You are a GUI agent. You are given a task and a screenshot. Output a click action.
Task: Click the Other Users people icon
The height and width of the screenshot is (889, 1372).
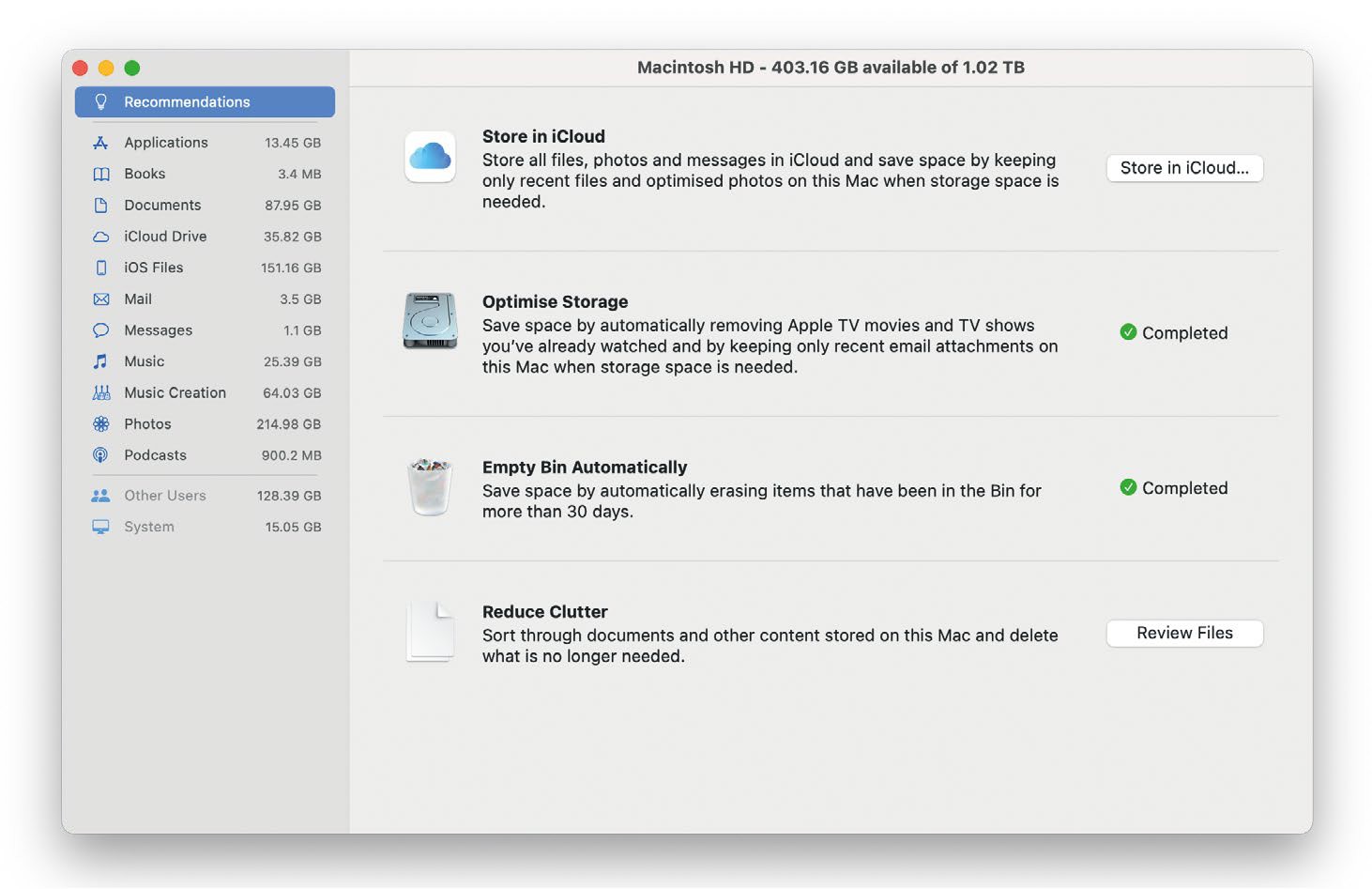point(101,496)
